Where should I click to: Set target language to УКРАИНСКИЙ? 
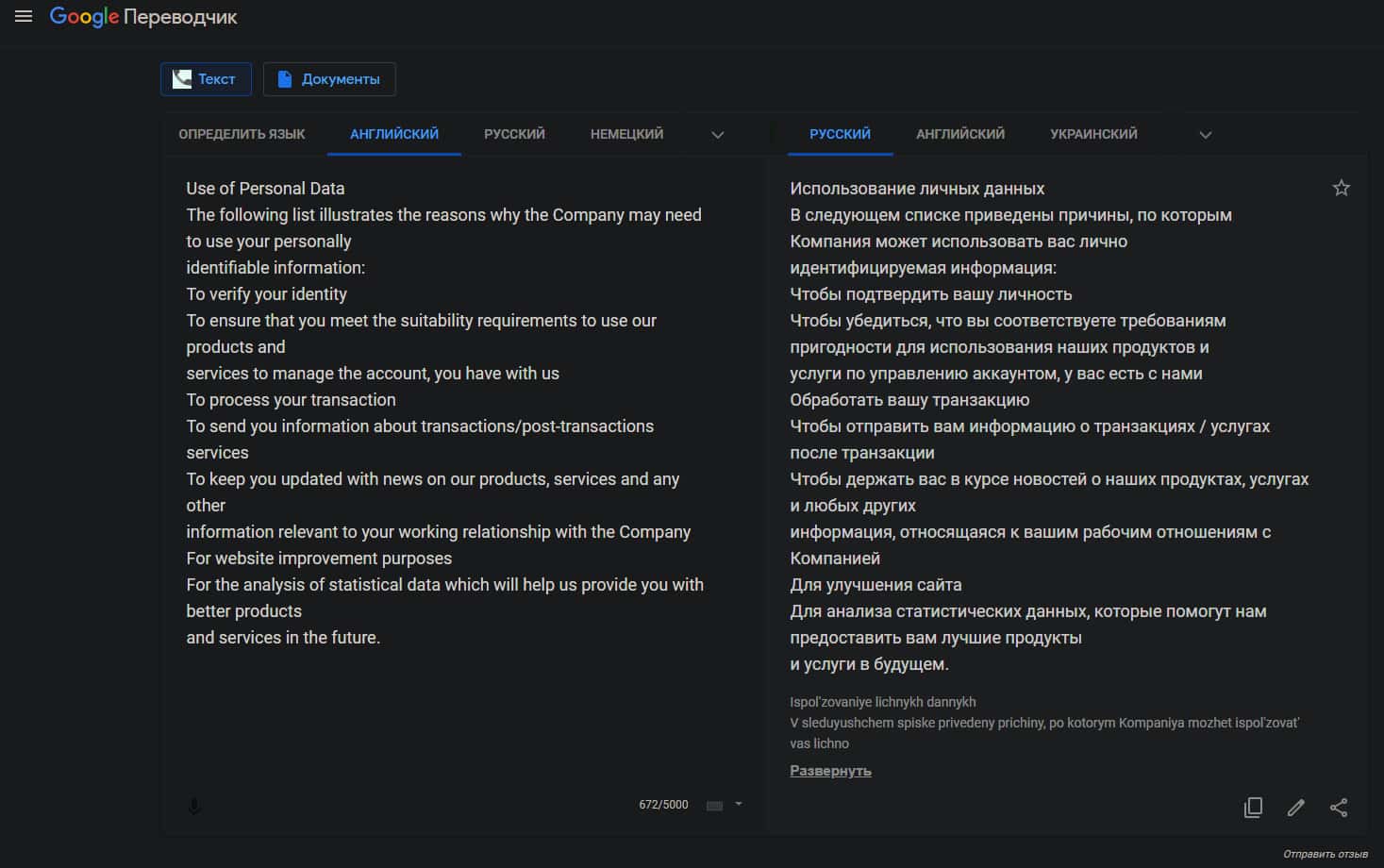click(1093, 134)
